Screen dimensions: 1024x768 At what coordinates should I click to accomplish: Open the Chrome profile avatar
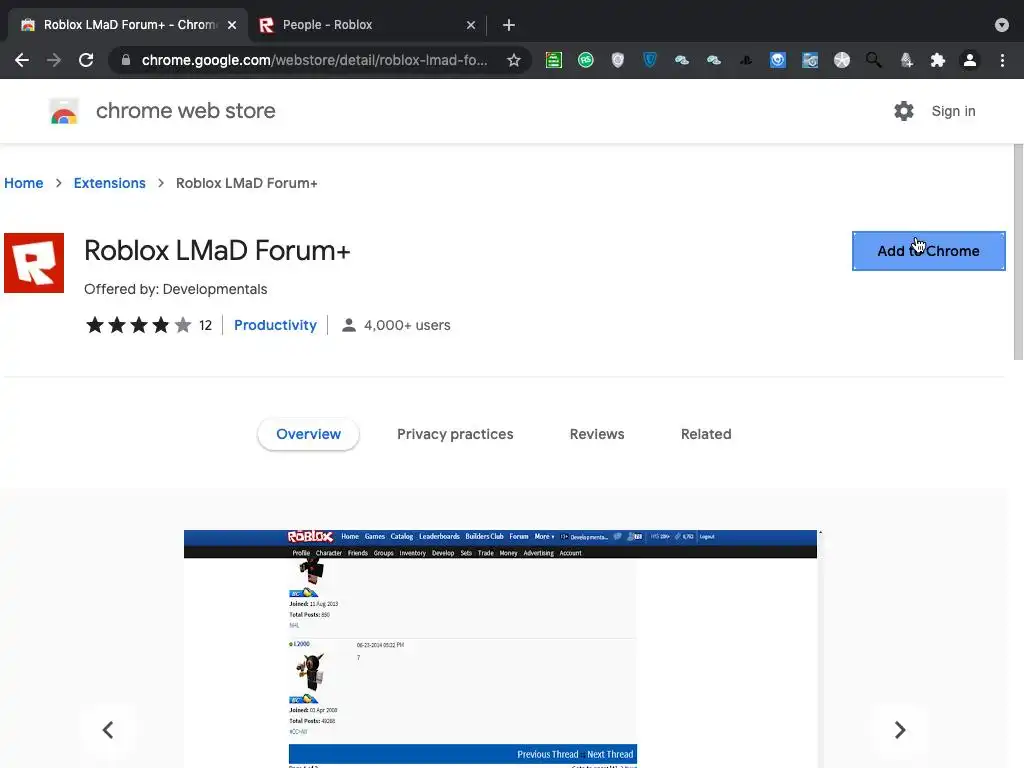[x=970, y=60]
